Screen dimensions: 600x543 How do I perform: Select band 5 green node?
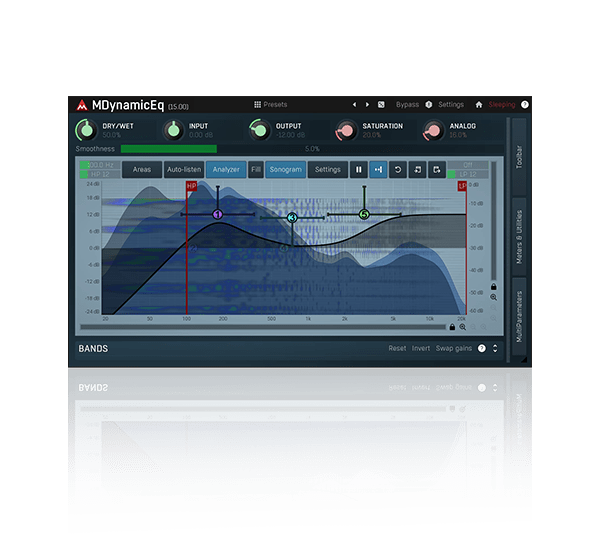tap(364, 214)
